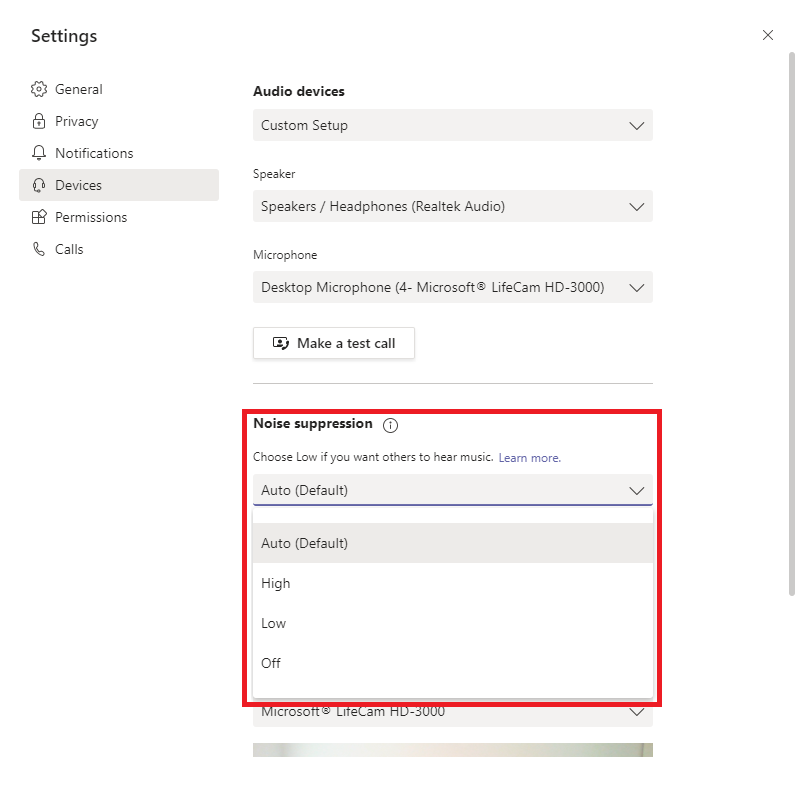Open the Speaker device dropdown
The width and height of the screenshot is (799, 794).
point(452,206)
